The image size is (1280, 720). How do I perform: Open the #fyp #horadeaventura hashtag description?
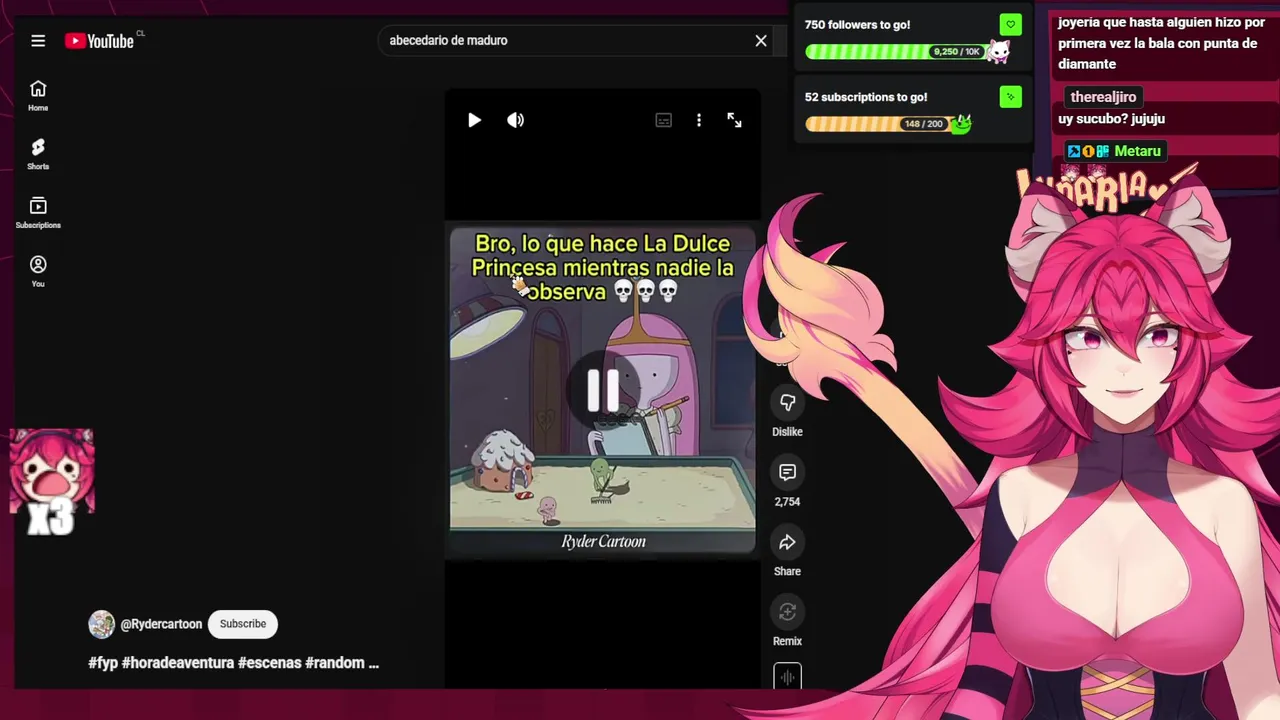233,663
